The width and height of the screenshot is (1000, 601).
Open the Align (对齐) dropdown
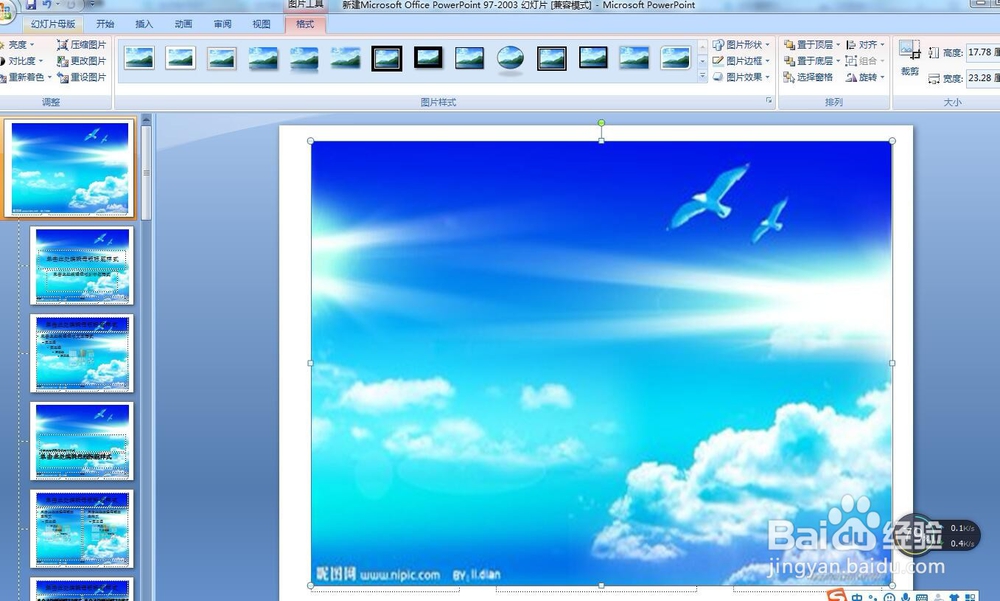coord(865,45)
